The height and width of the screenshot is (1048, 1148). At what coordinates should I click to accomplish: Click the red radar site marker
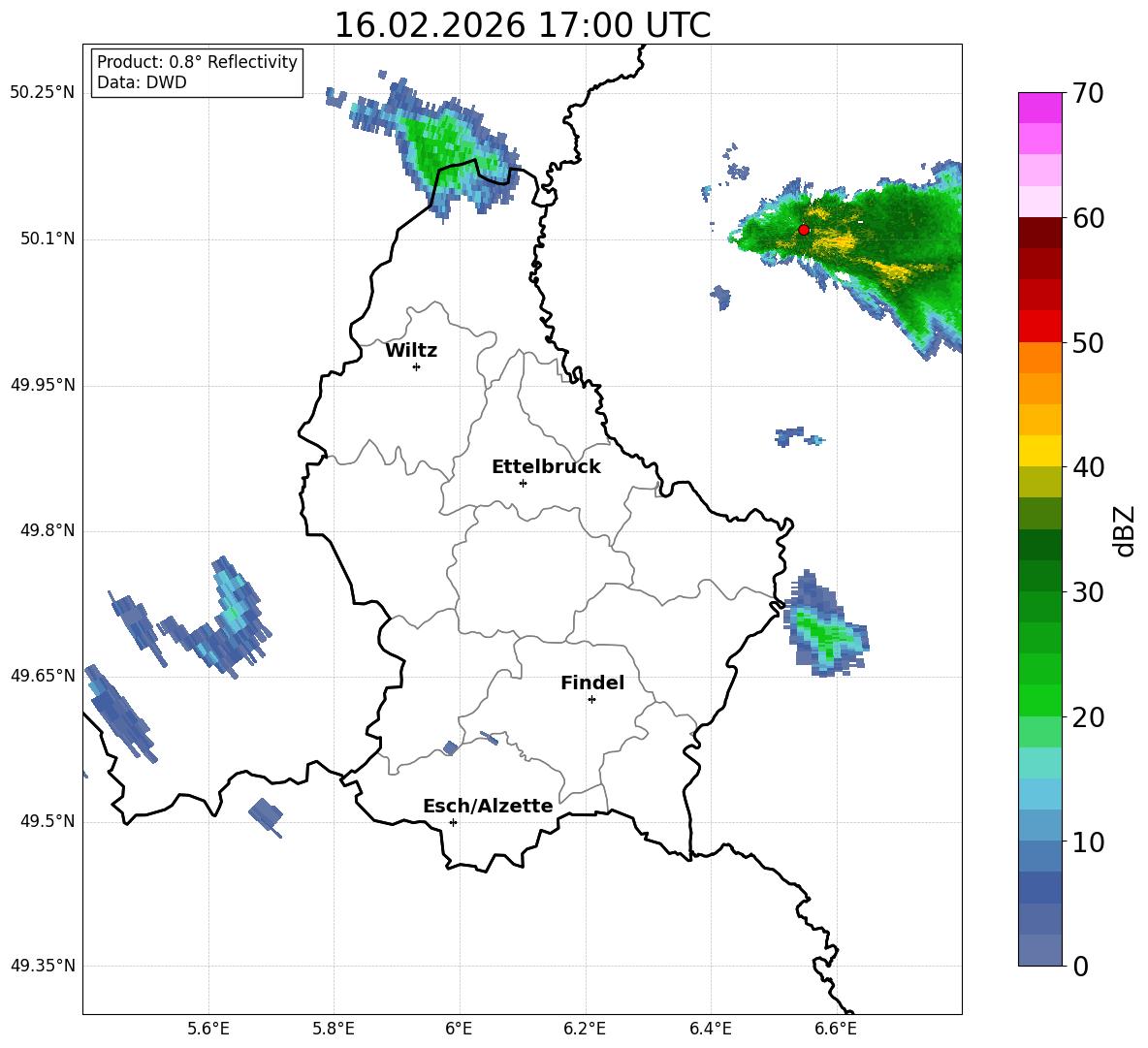[x=803, y=230]
